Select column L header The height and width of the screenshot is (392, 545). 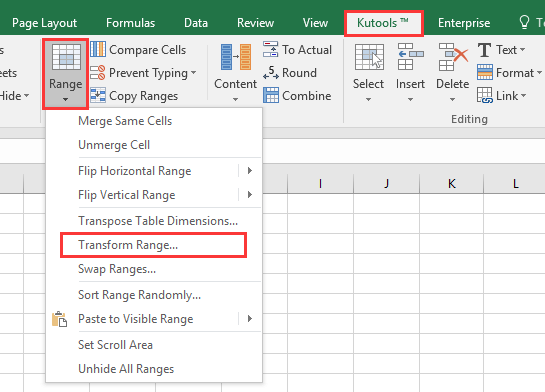point(514,183)
